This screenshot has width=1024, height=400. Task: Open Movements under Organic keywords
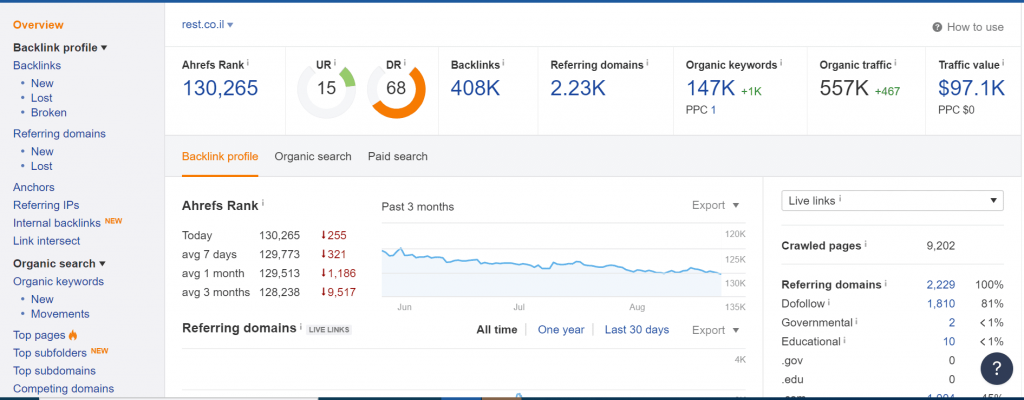(60, 314)
